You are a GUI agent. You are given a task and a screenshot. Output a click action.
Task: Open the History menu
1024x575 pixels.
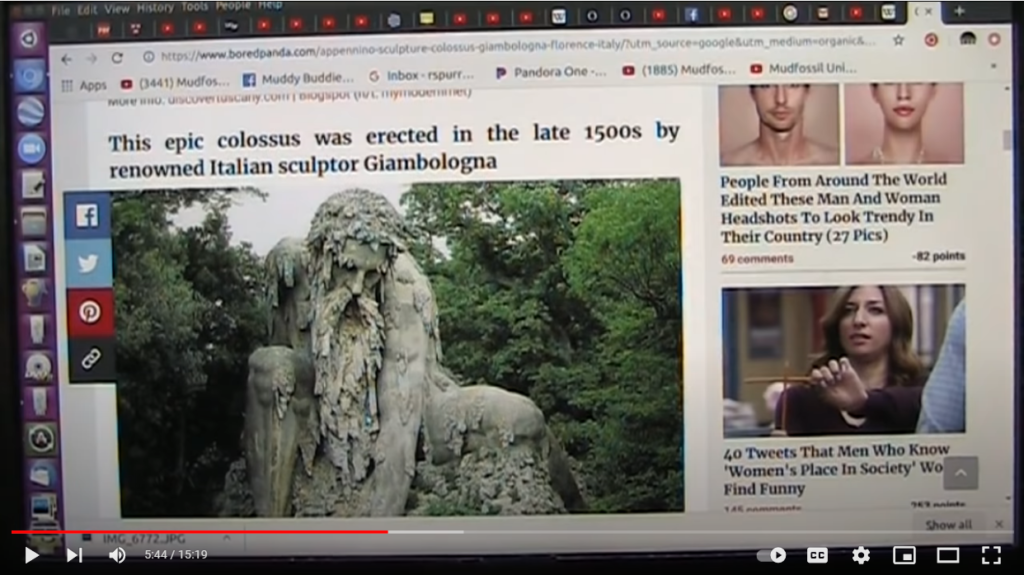pos(155,8)
